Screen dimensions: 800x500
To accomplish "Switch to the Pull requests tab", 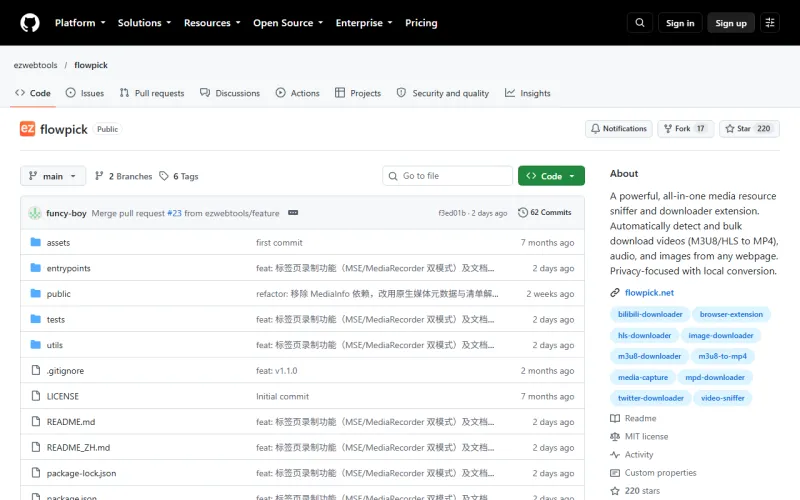I will point(152,93).
